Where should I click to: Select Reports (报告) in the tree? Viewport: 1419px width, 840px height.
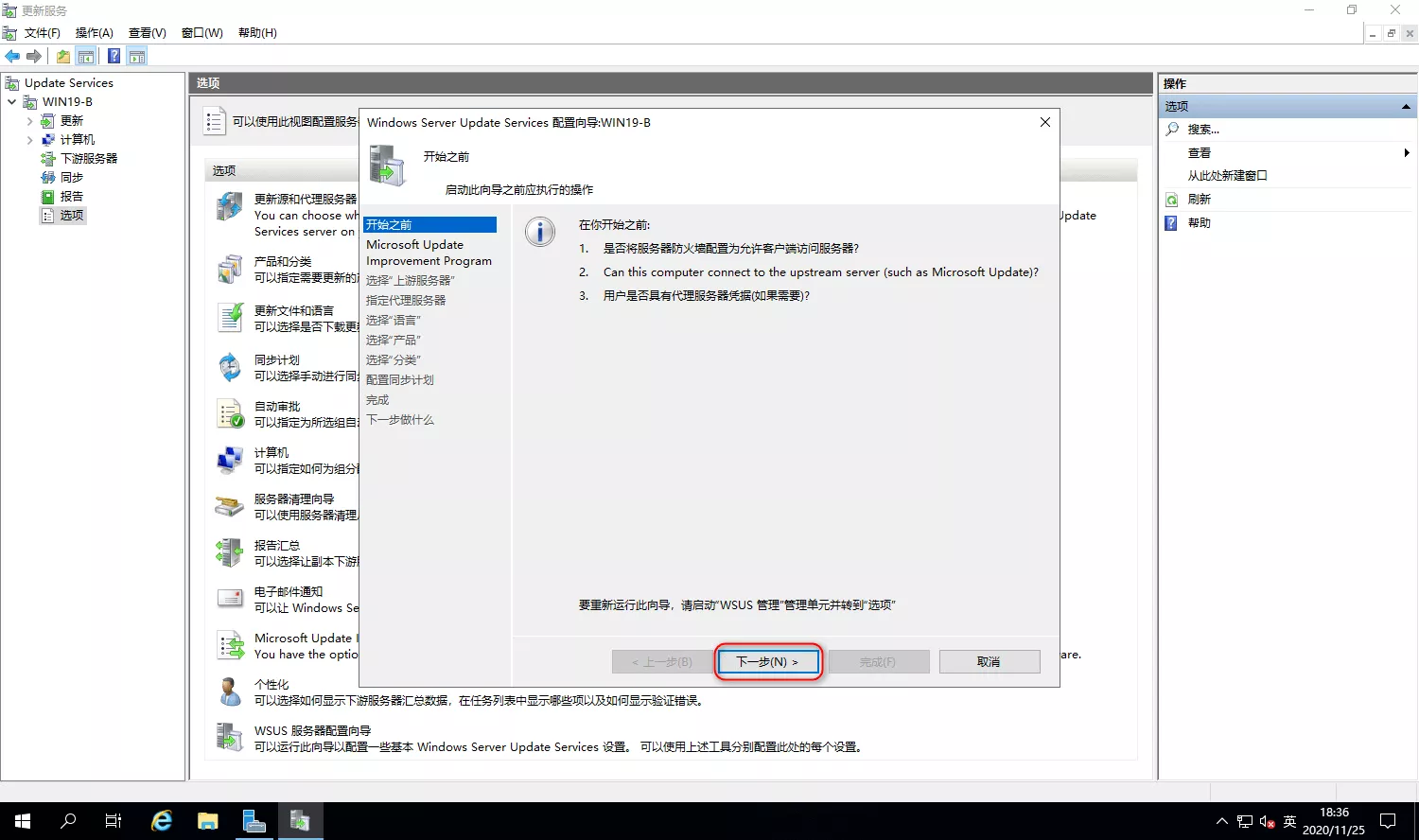coord(71,197)
